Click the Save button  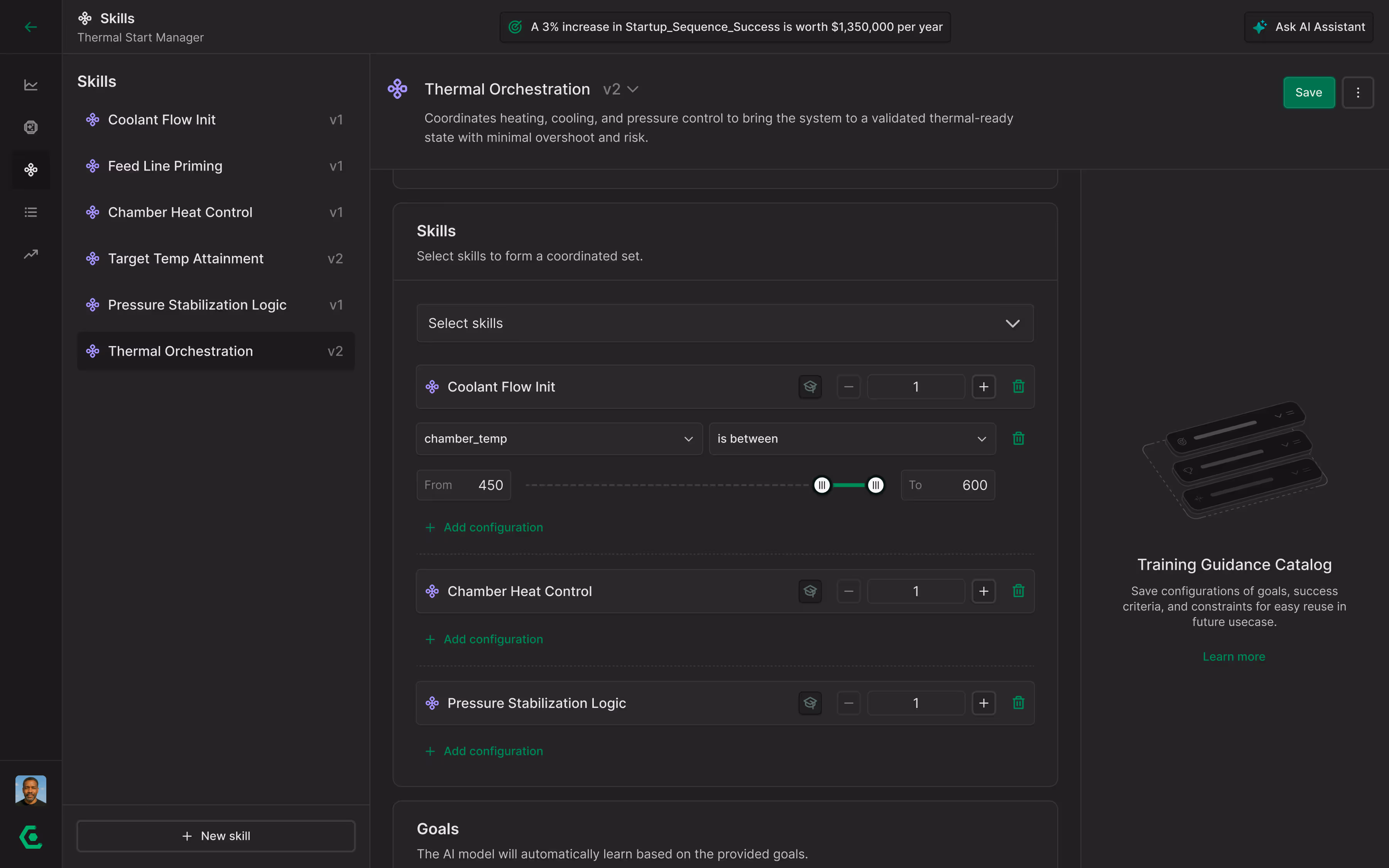point(1309,93)
